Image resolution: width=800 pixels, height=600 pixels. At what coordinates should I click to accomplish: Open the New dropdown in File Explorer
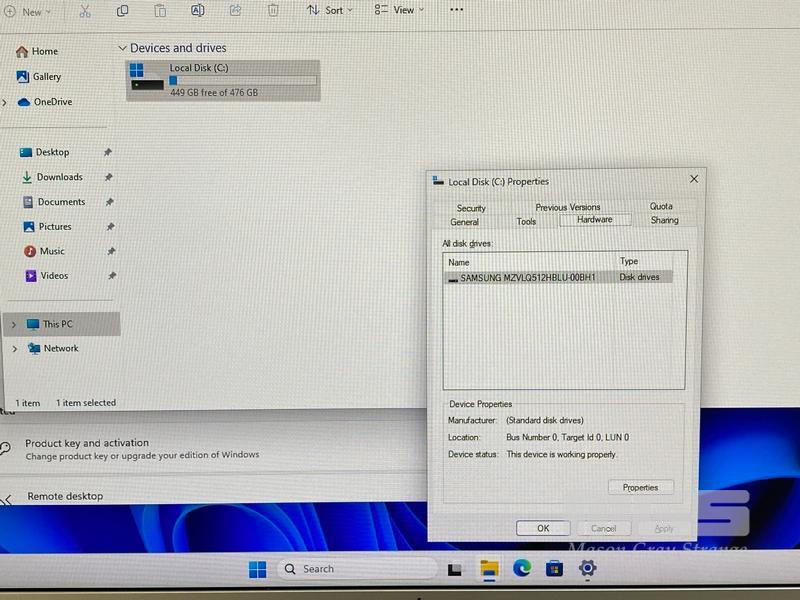point(28,12)
